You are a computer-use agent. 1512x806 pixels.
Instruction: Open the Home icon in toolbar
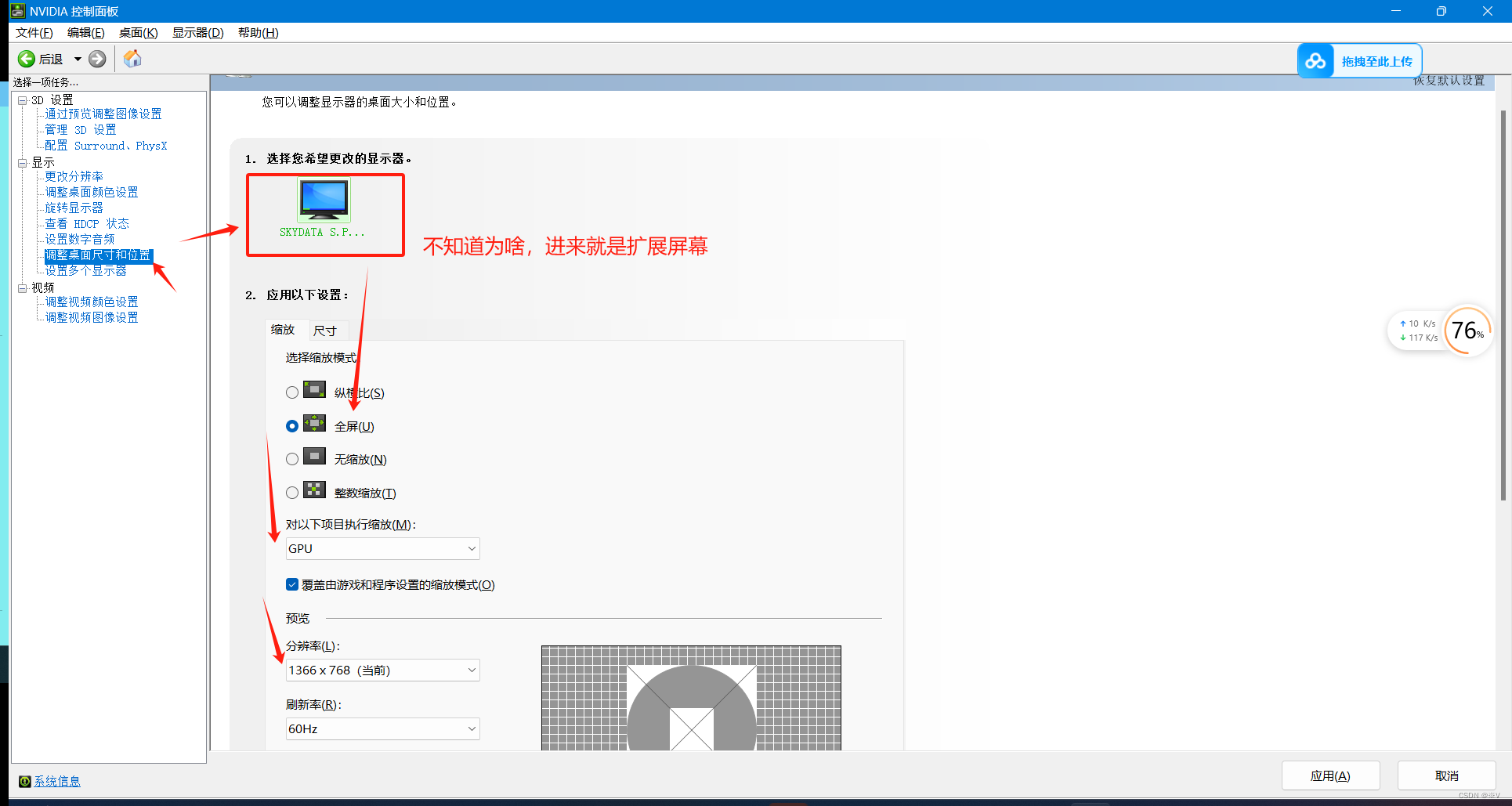132,59
